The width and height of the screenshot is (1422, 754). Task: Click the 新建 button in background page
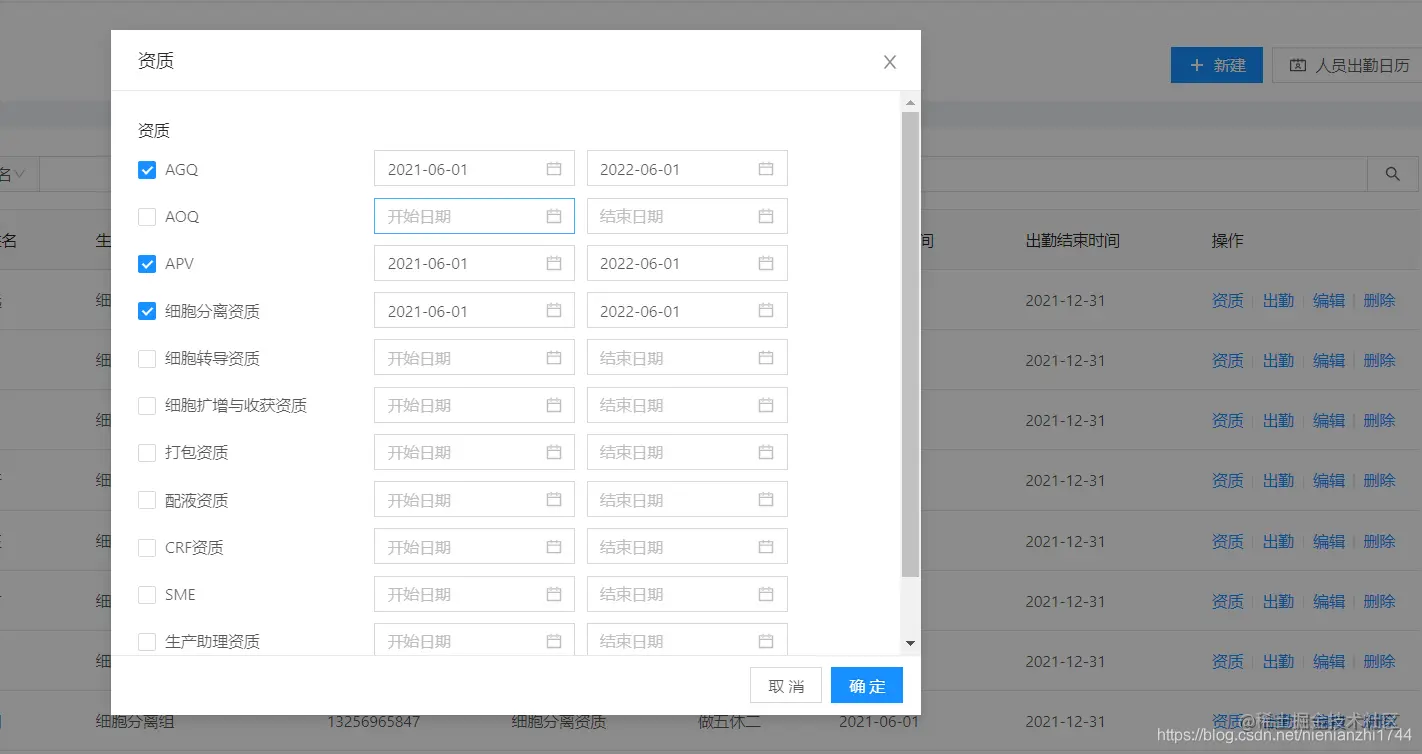pyautogui.click(x=1217, y=65)
